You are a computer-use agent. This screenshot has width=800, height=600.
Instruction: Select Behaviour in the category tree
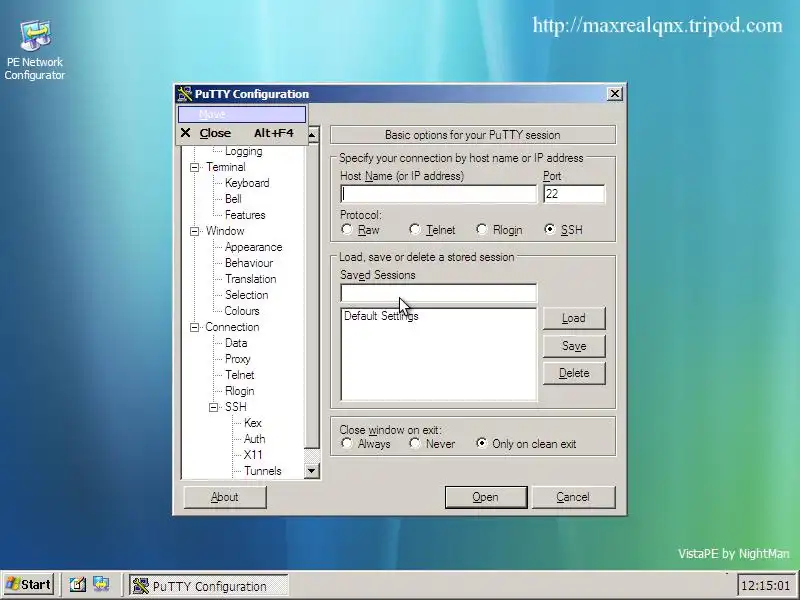pyautogui.click(x=248, y=263)
